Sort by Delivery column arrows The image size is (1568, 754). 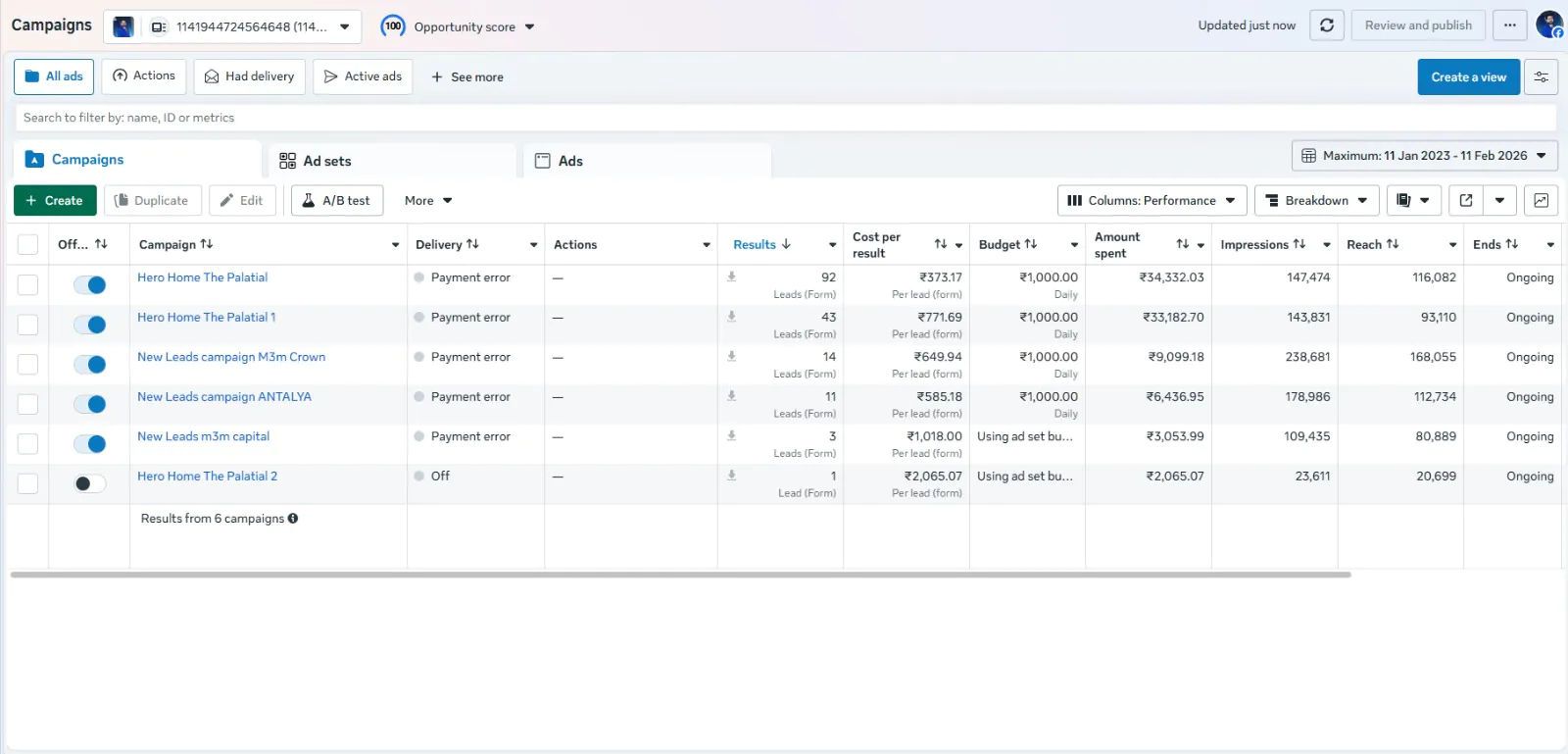tap(472, 244)
